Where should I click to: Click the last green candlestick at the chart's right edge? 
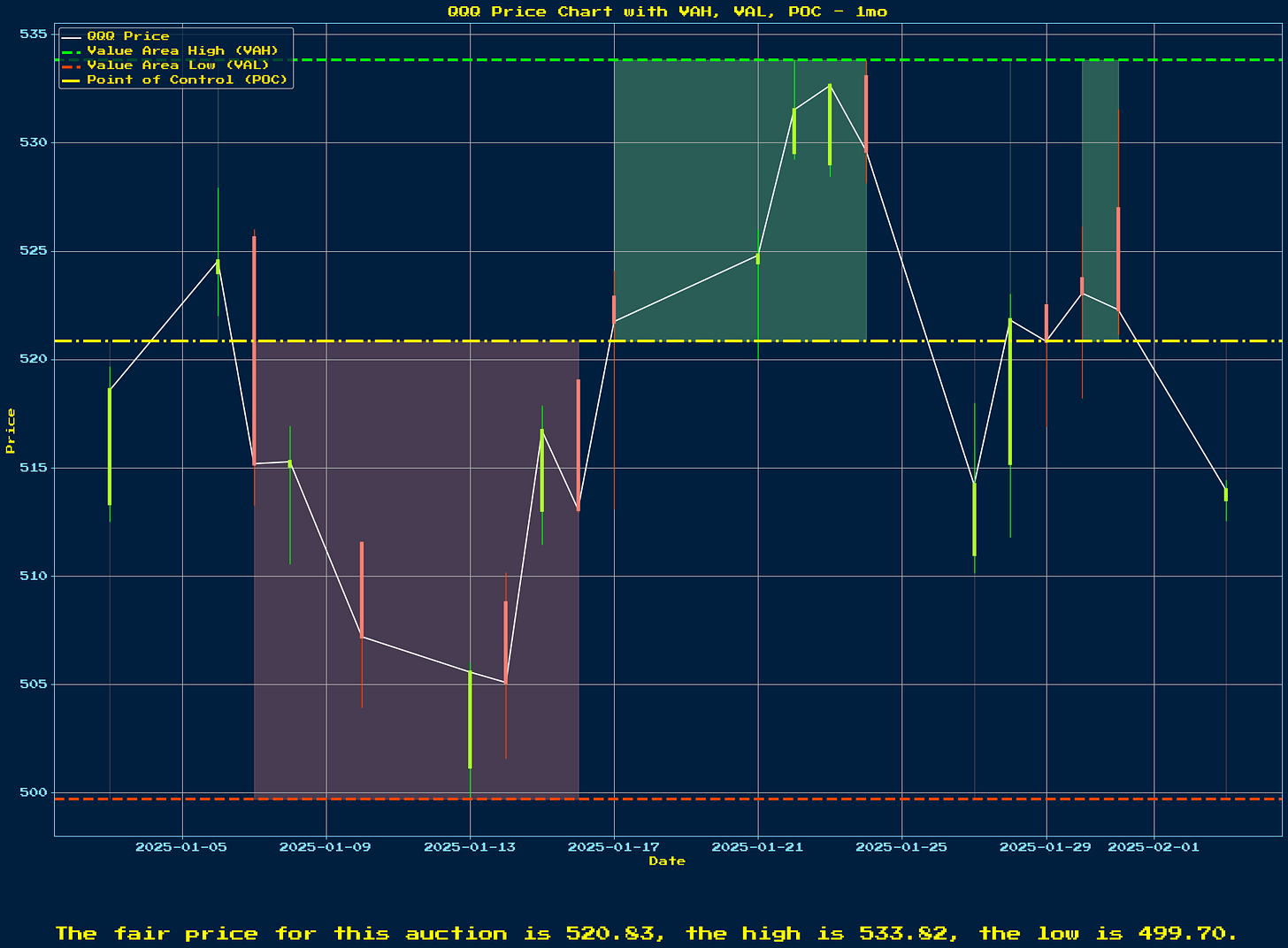pyautogui.click(x=1226, y=494)
